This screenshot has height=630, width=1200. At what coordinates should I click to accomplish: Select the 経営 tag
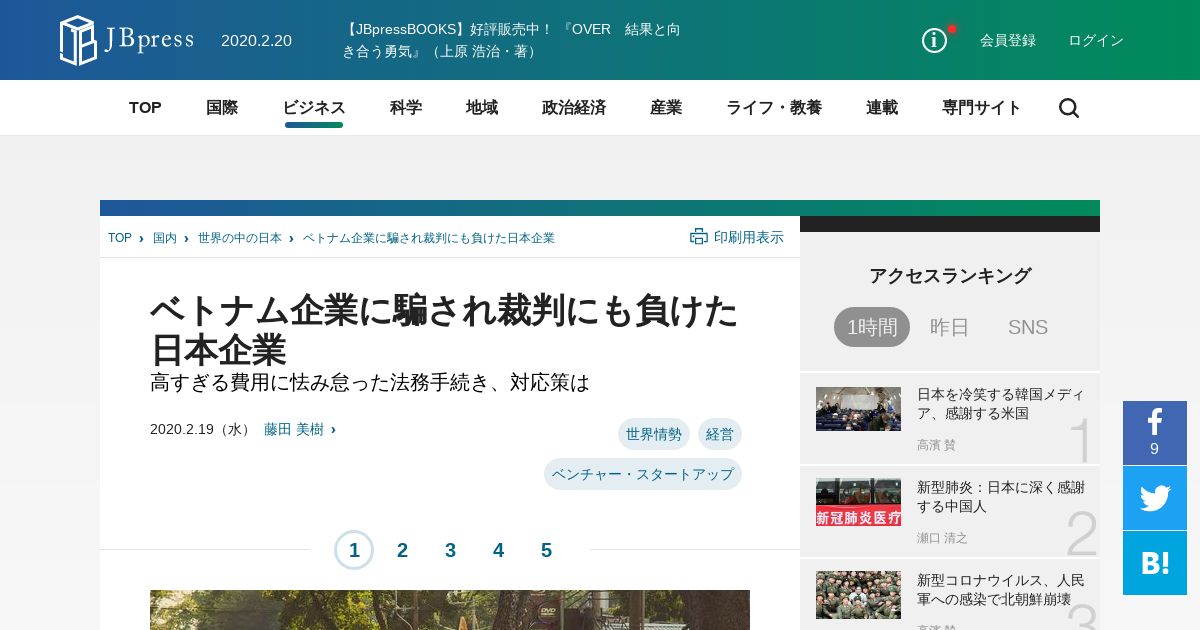pyautogui.click(x=720, y=434)
